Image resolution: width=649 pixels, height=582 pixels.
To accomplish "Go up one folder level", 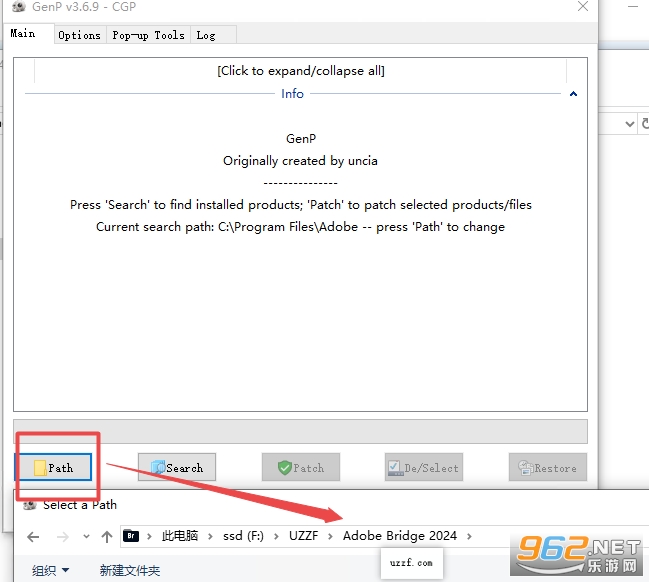I will point(107,537).
